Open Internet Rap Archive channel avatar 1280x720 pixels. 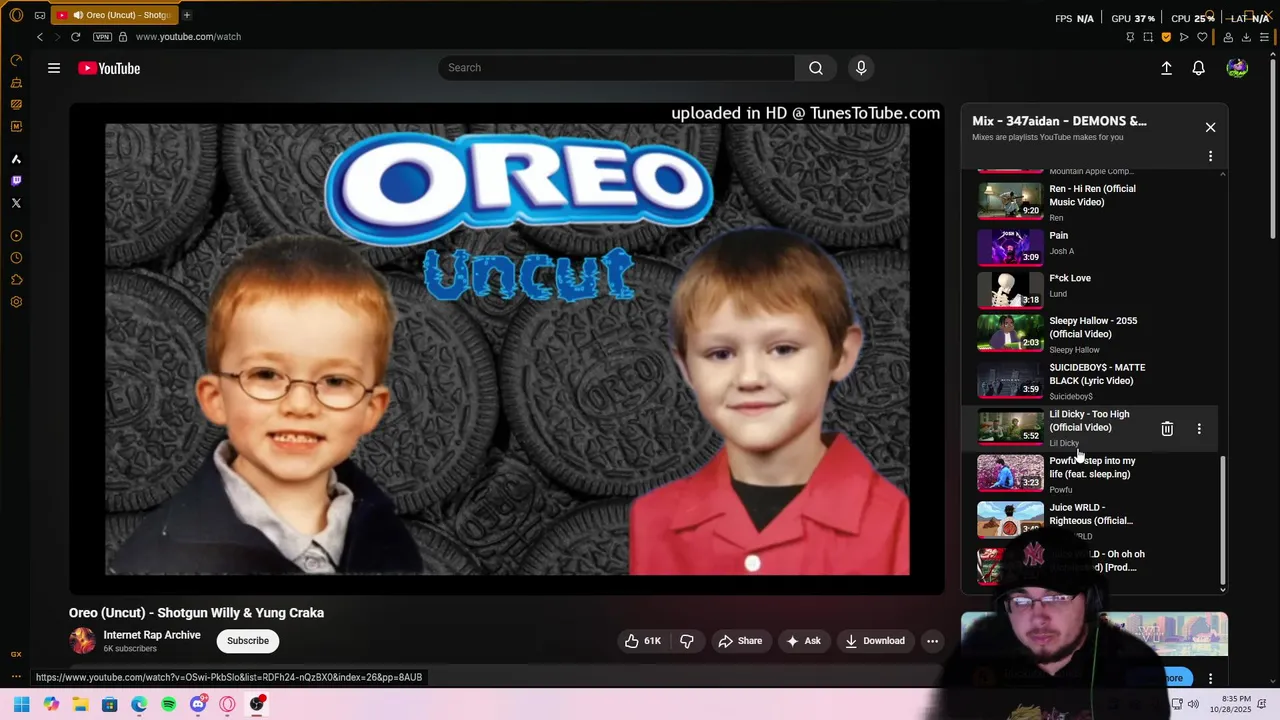pos(82,641)
